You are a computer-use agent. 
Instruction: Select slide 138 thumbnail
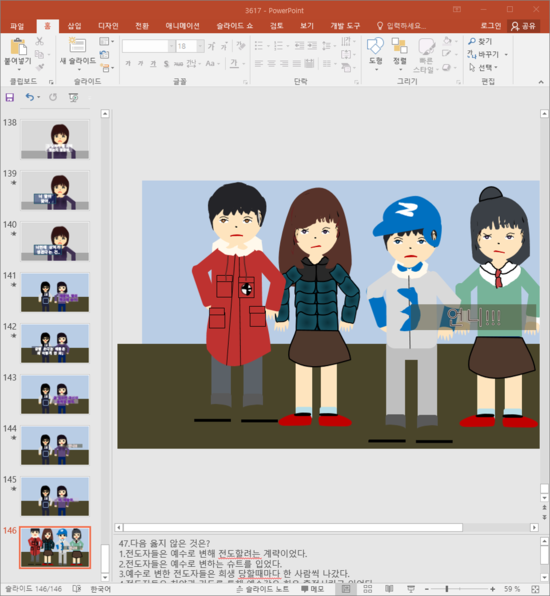point(55,139)
